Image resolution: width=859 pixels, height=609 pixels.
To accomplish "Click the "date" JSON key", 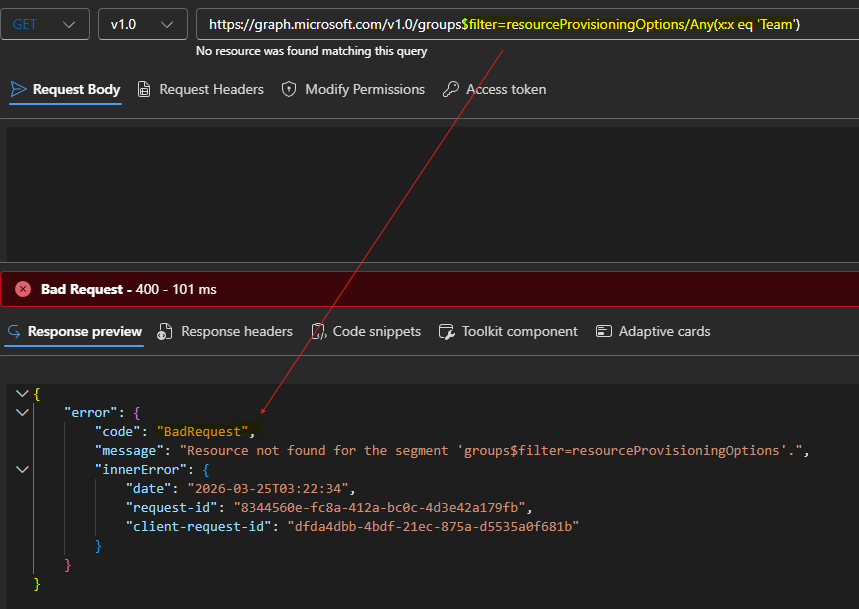I will pyautogui.click(x=148, y=489).
